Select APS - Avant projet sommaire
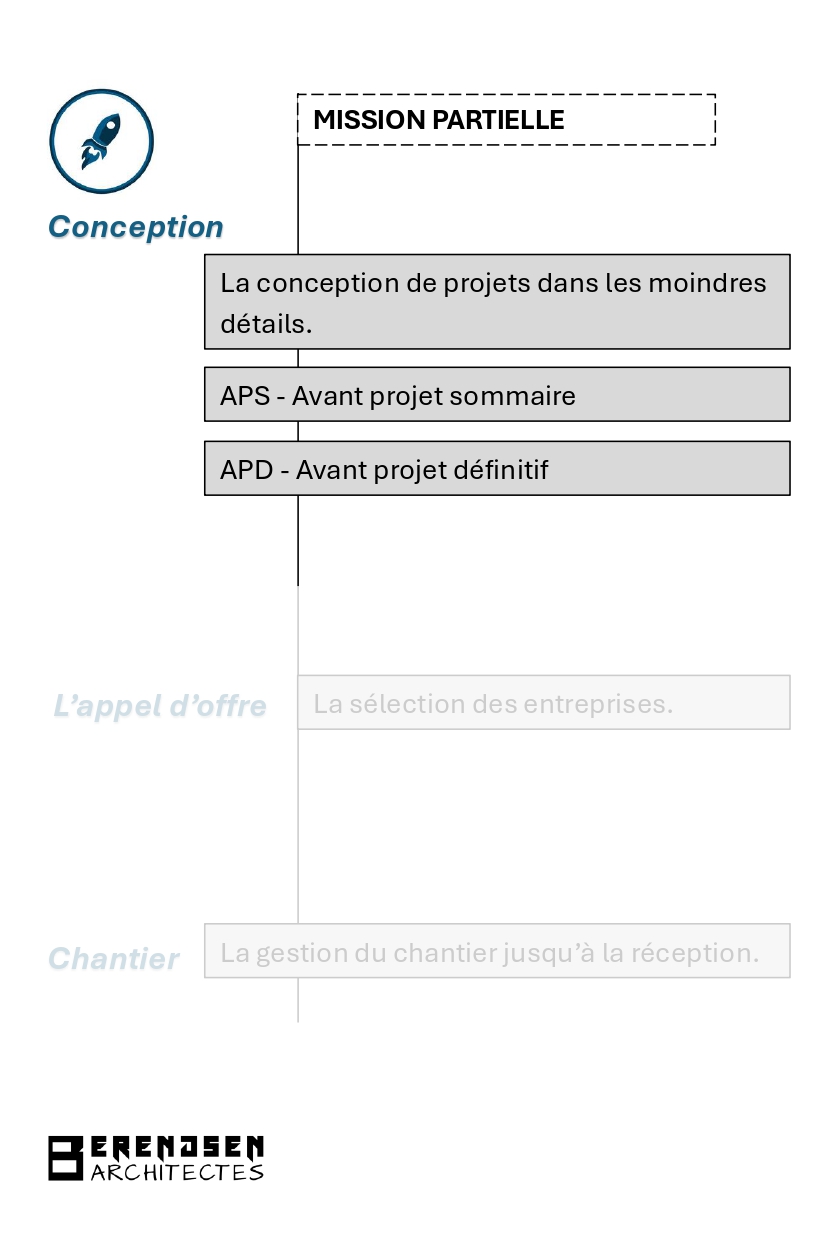The height and width of the screenshot is (1240, 827). pyautogui.click(x=497, y=394)
